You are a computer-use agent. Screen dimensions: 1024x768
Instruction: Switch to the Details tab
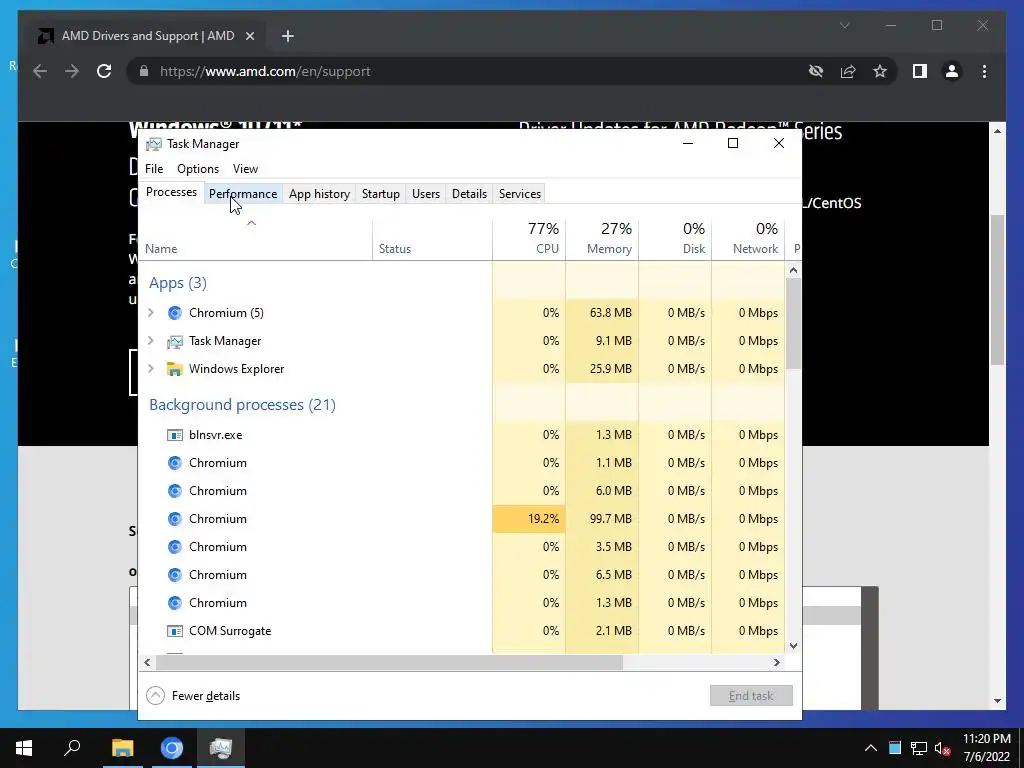click(470, 194)
